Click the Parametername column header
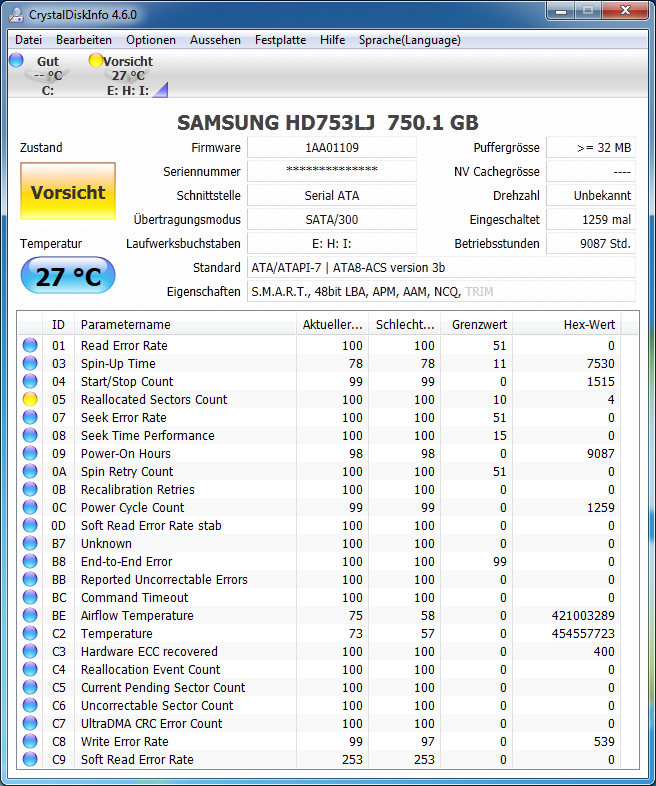 tap(185, 324)
